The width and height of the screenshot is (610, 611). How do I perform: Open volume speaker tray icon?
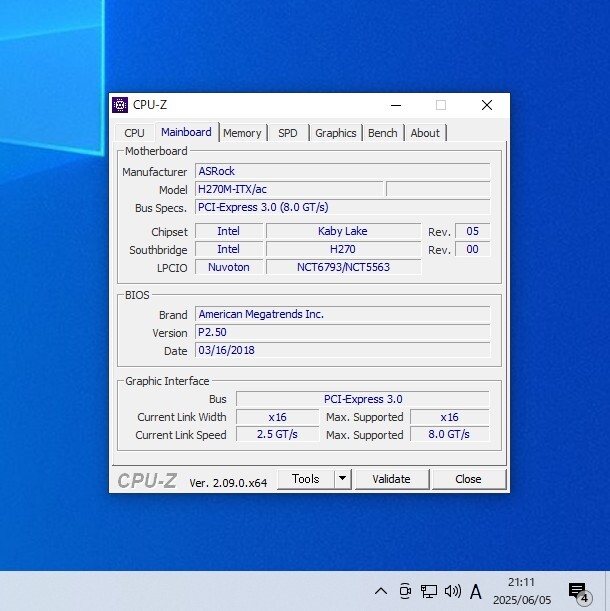click(453, 591)
